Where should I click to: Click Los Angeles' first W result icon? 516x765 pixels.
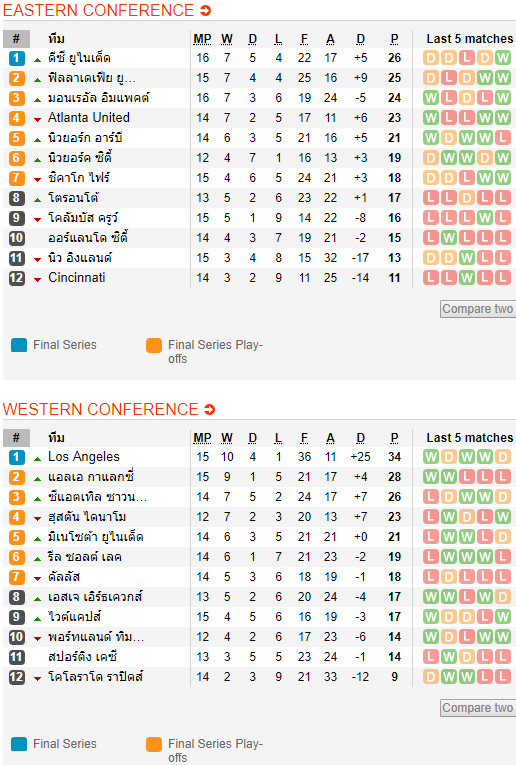pos(431,457)
